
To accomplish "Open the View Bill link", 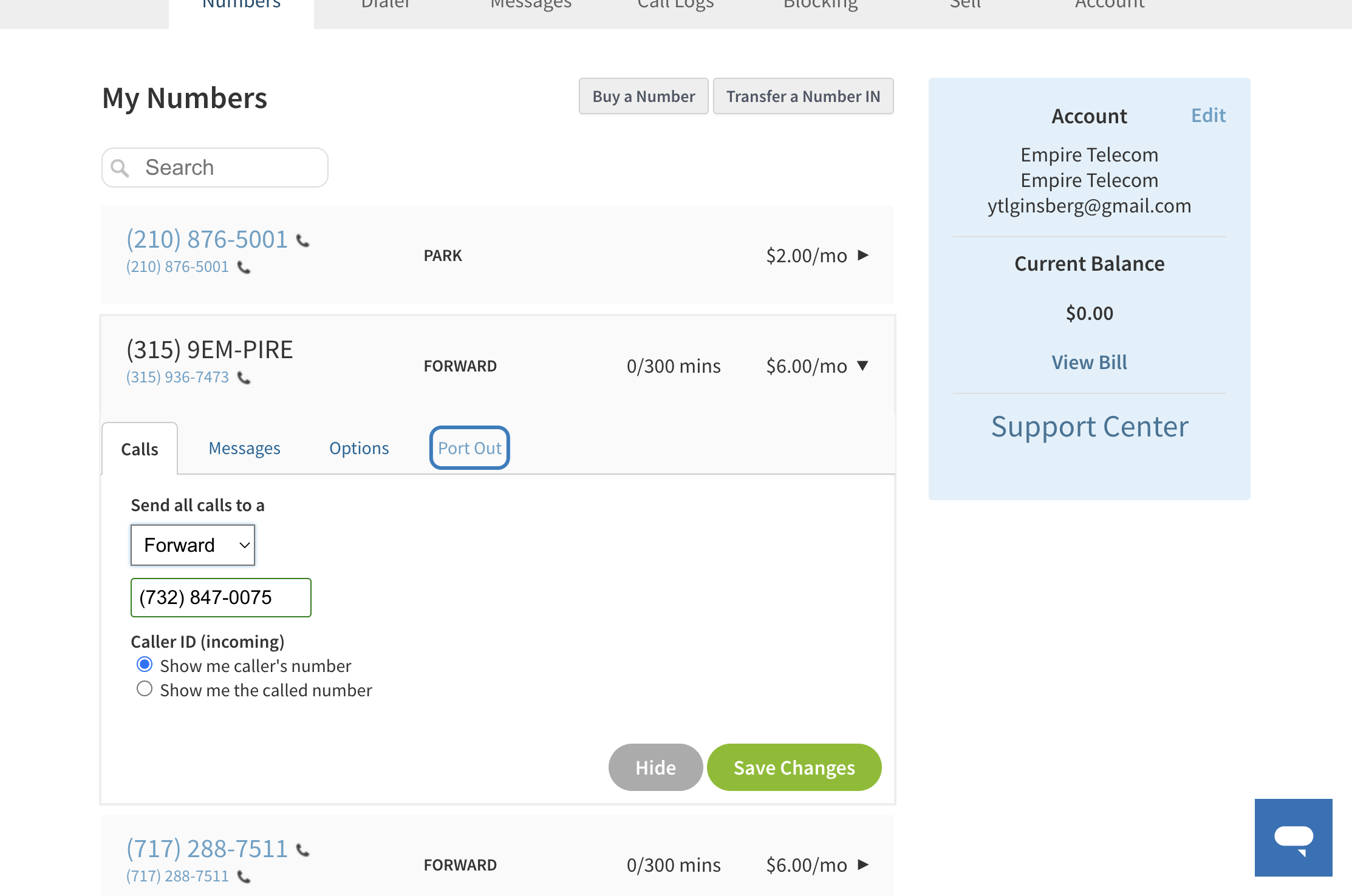I will click(1089, 362).
